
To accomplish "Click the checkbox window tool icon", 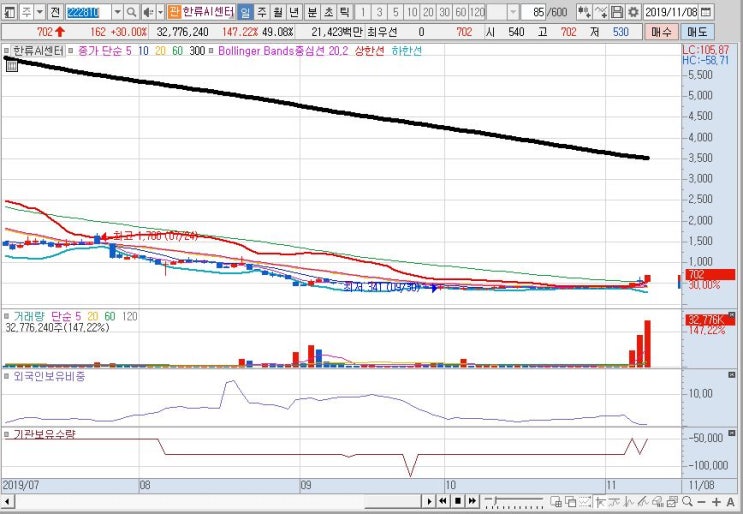I will point(672,501).
